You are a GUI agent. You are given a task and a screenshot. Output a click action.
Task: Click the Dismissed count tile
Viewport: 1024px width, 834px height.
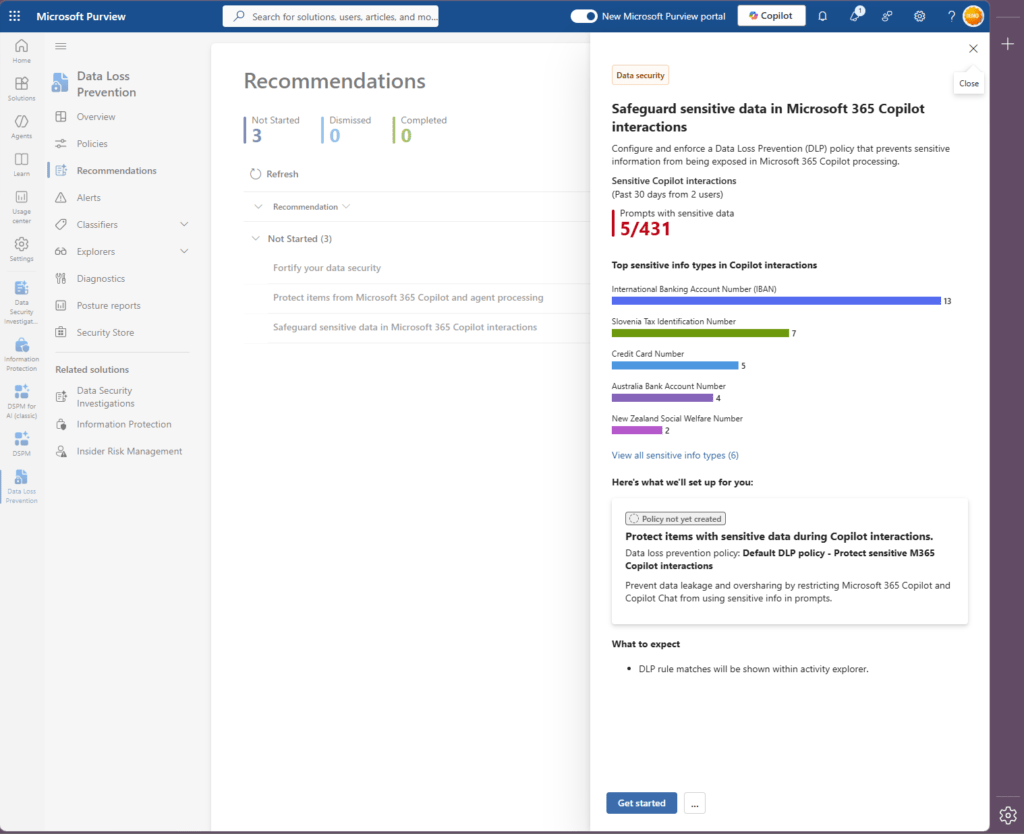pyautogui.click(x=347, y=129)
